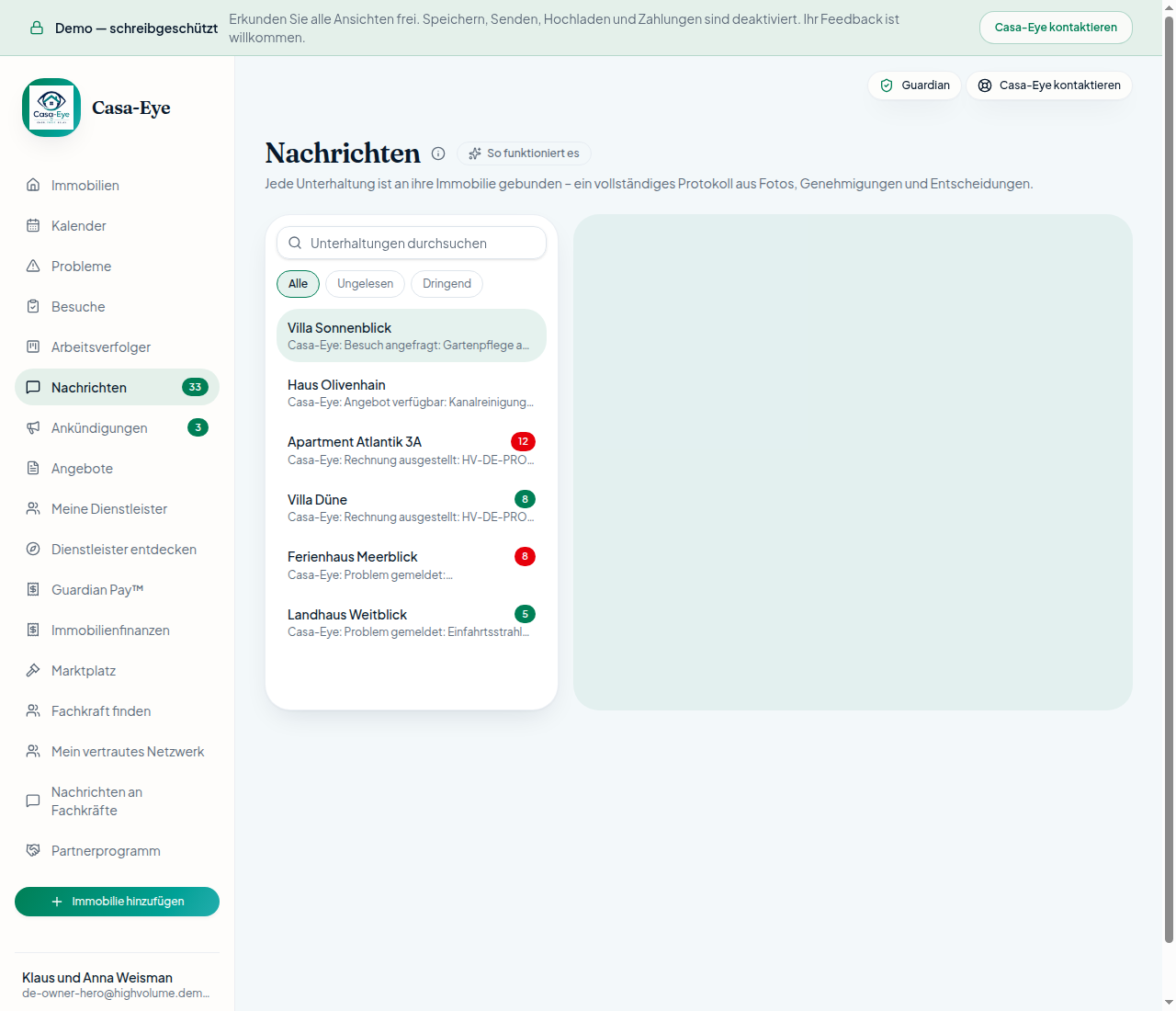Click the Klaus und Anna Weisman account name
This screenshot has width=1176, height=1011.
pos(97,978)
